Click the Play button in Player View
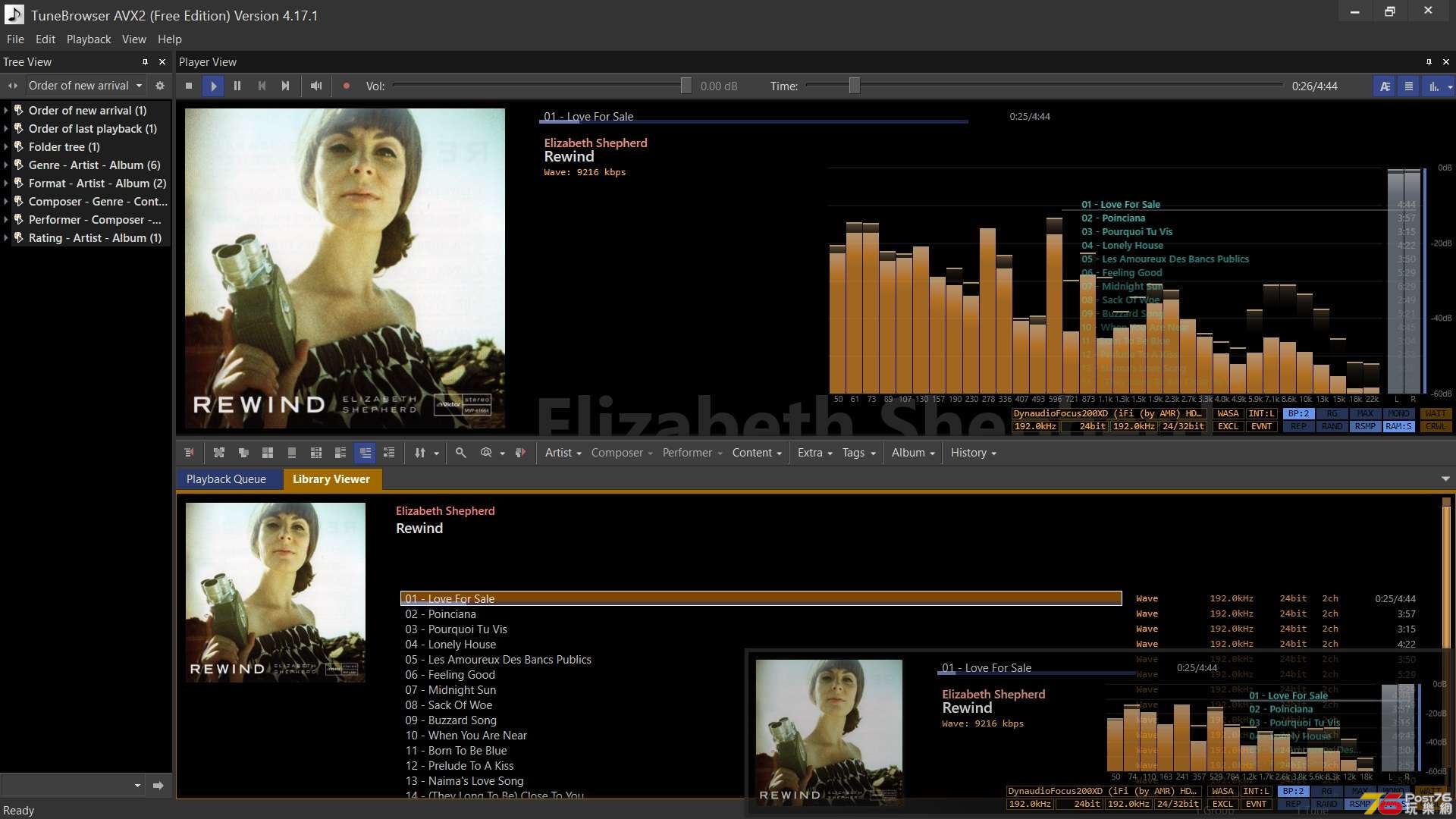Screen dimensions: 1456x819 [x=213, y=86]
